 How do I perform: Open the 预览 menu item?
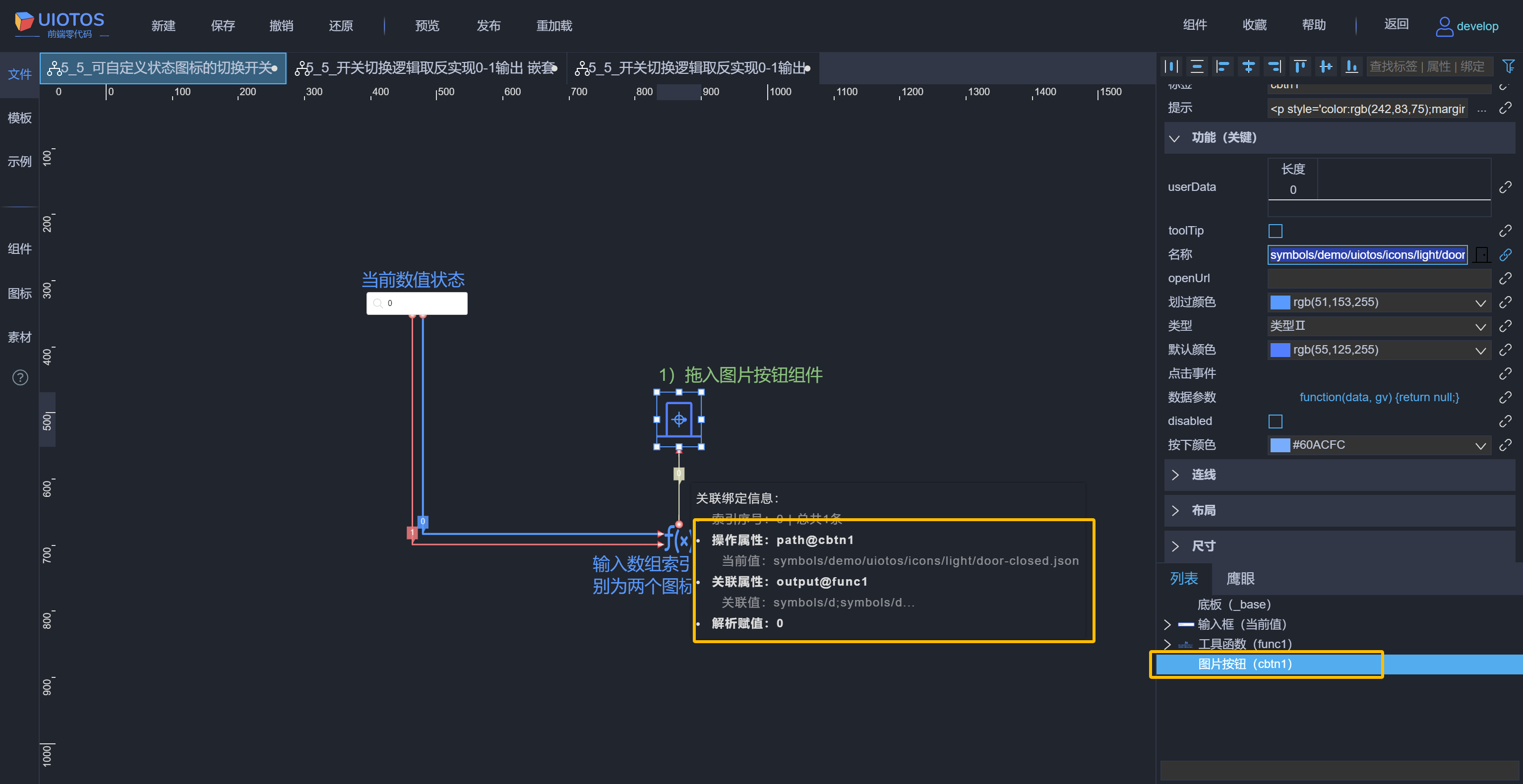click(x=427, y=26)
